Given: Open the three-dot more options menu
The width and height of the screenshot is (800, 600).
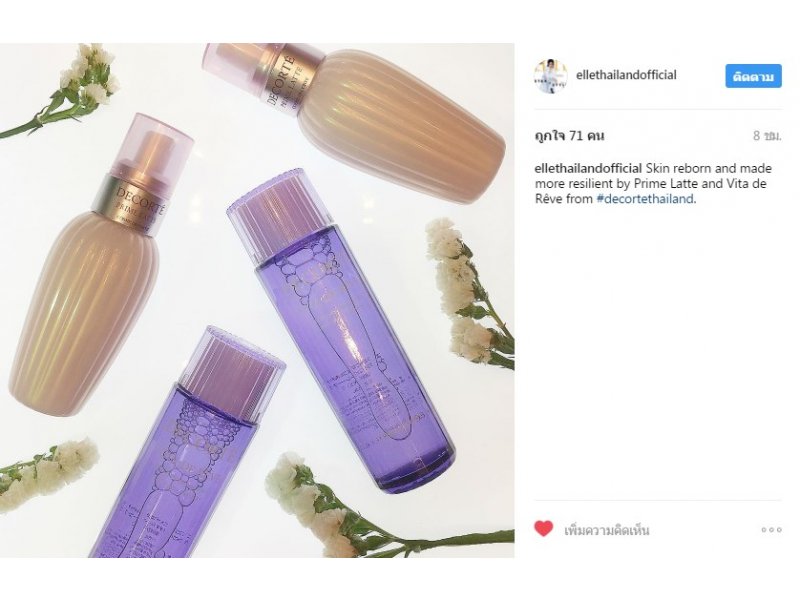Looking at the screenshot, I should [771, 530].
